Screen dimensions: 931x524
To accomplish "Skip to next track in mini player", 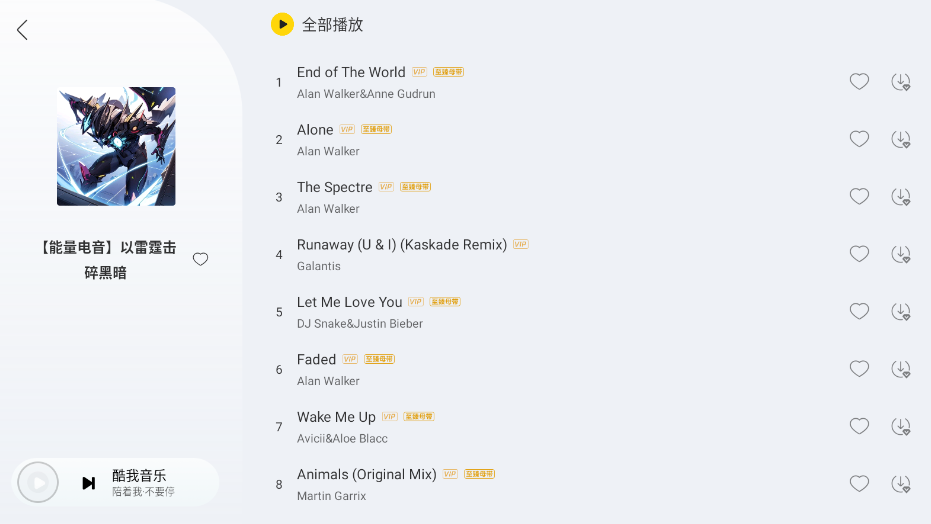I will coord(89,483).
